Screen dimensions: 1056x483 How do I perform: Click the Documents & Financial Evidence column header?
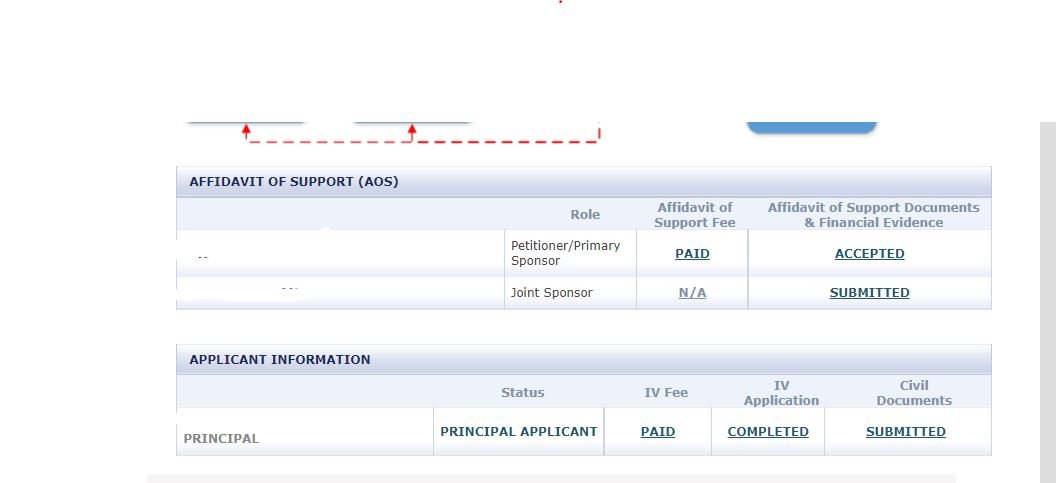(873, 215)
